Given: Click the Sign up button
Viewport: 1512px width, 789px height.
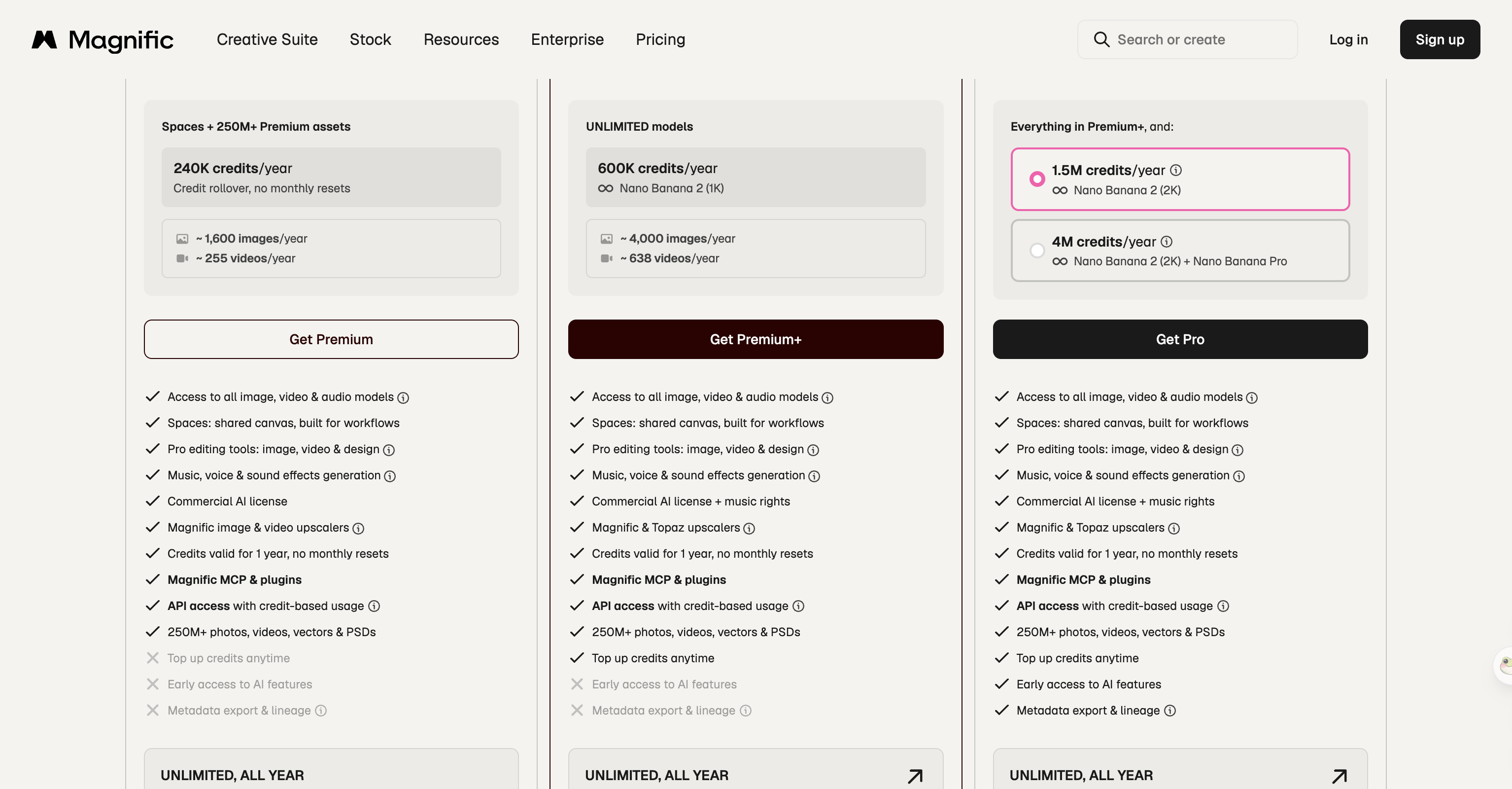Looking at the screenshot, I should tap(1439, 39).
